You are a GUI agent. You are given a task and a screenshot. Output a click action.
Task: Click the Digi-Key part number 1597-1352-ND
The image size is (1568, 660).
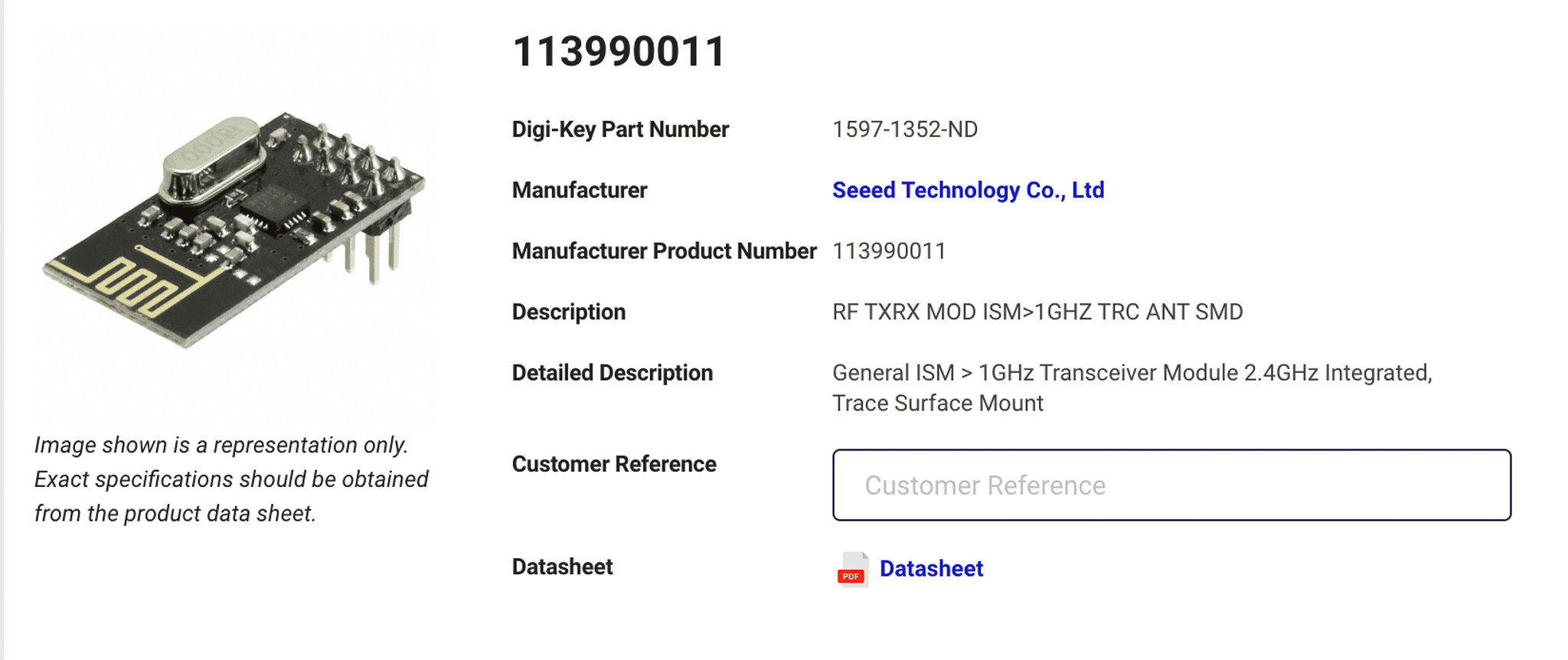[x=905, y=129]
